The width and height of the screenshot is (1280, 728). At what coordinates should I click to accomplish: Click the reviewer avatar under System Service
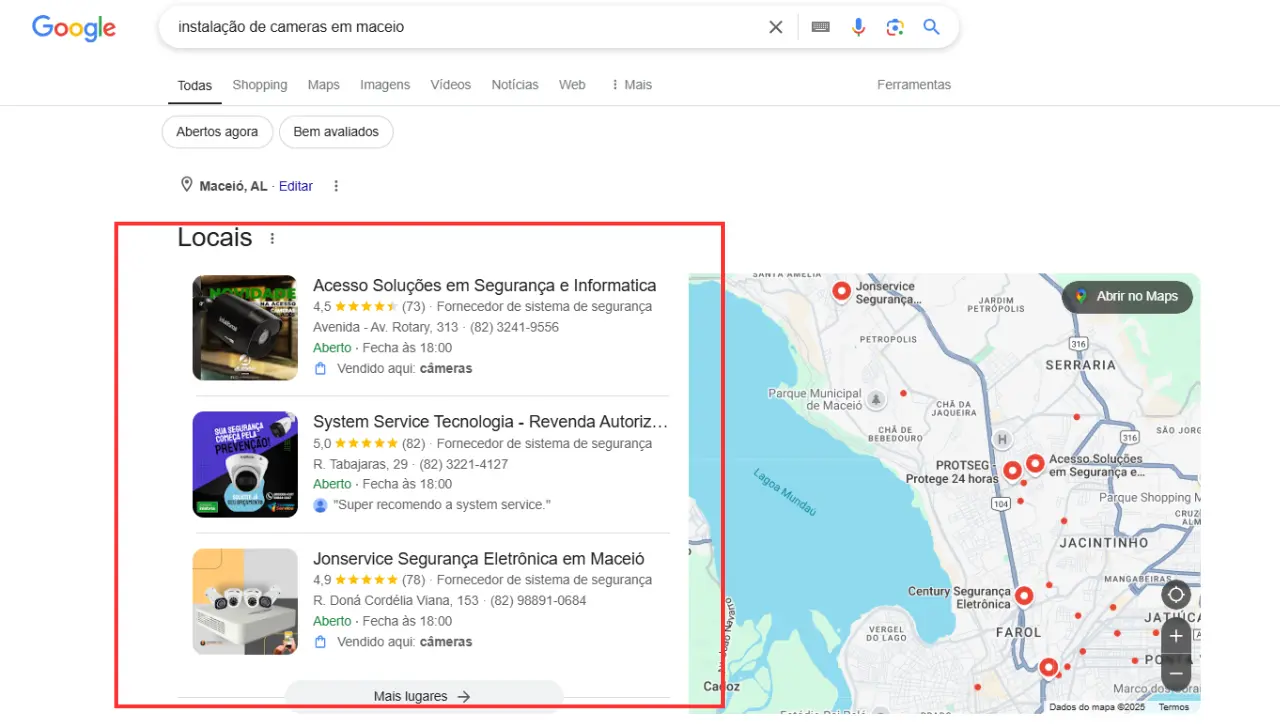tap(320, 505)
